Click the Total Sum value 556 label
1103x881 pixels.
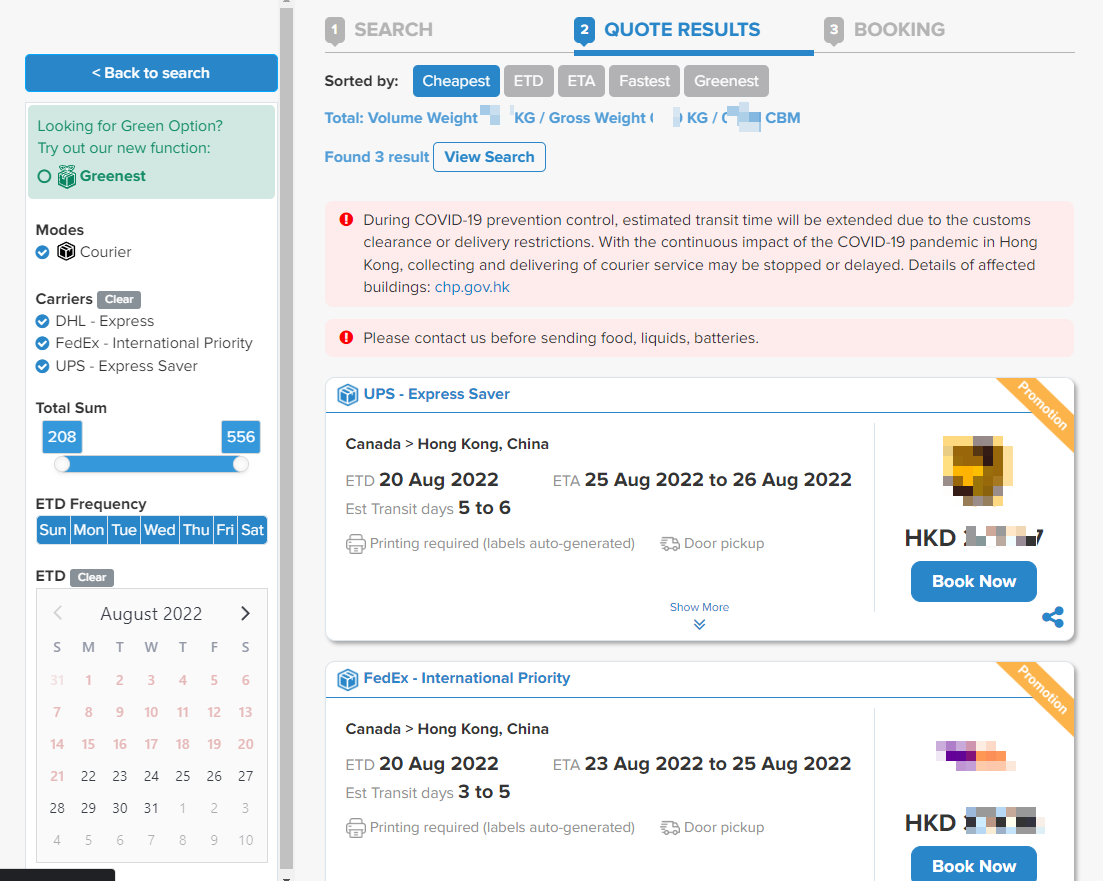(241, 437)
